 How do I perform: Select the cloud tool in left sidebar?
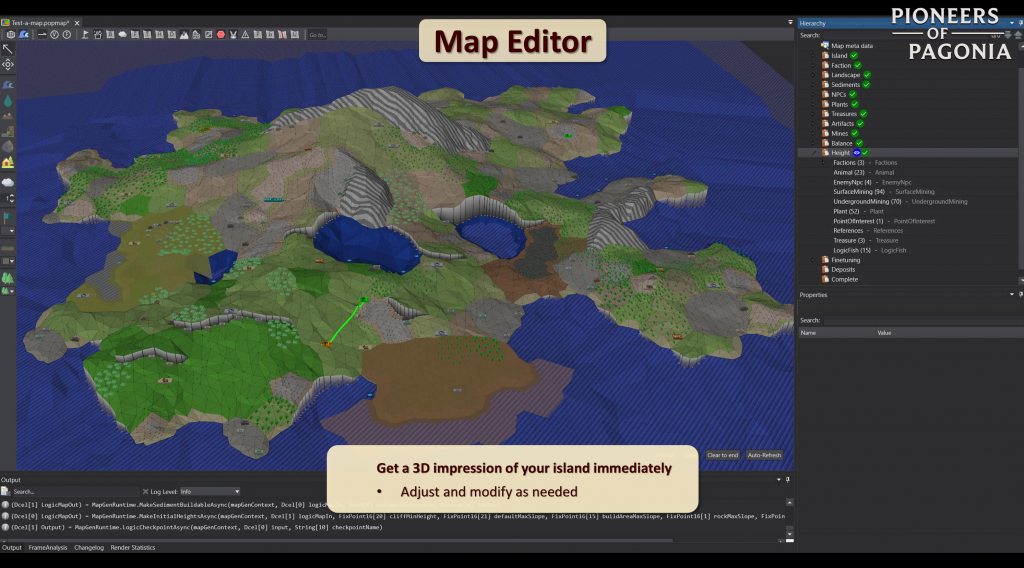point(8,182)
